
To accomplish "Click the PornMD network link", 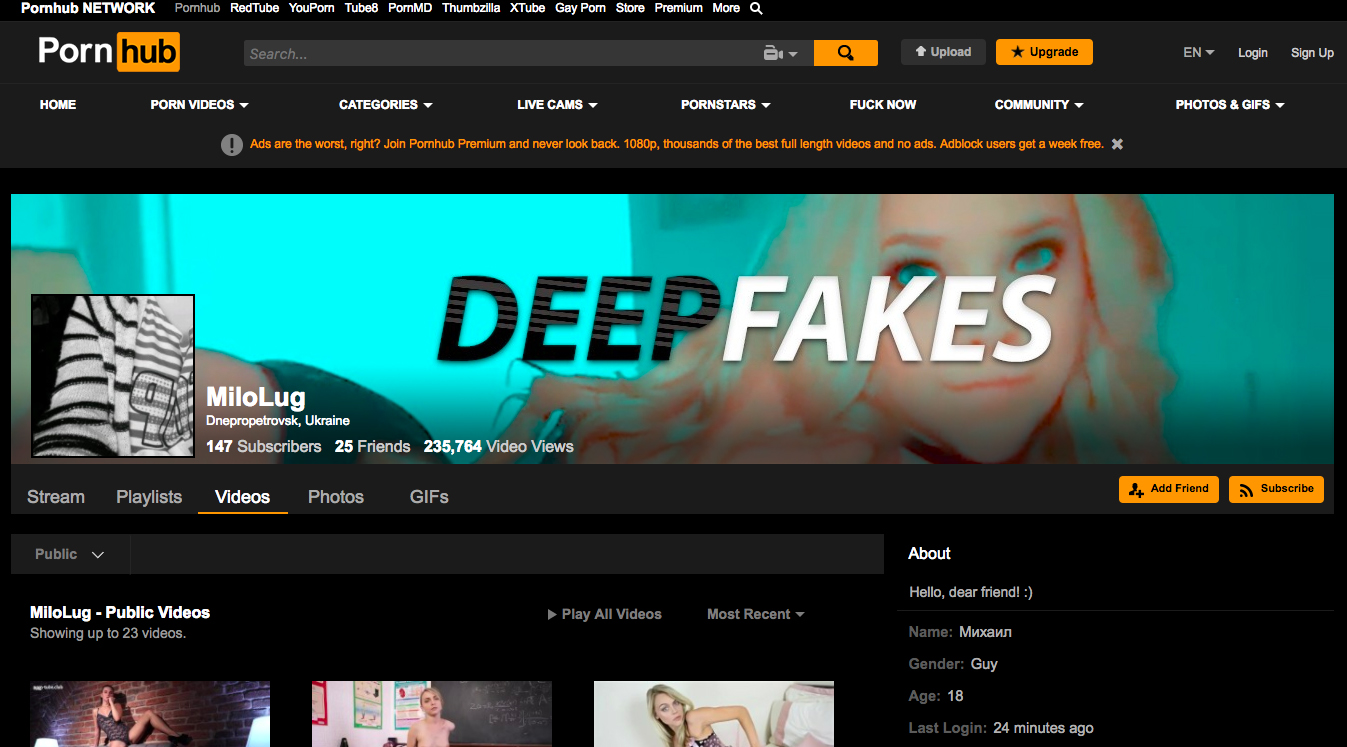I will (x=411, y=8).
